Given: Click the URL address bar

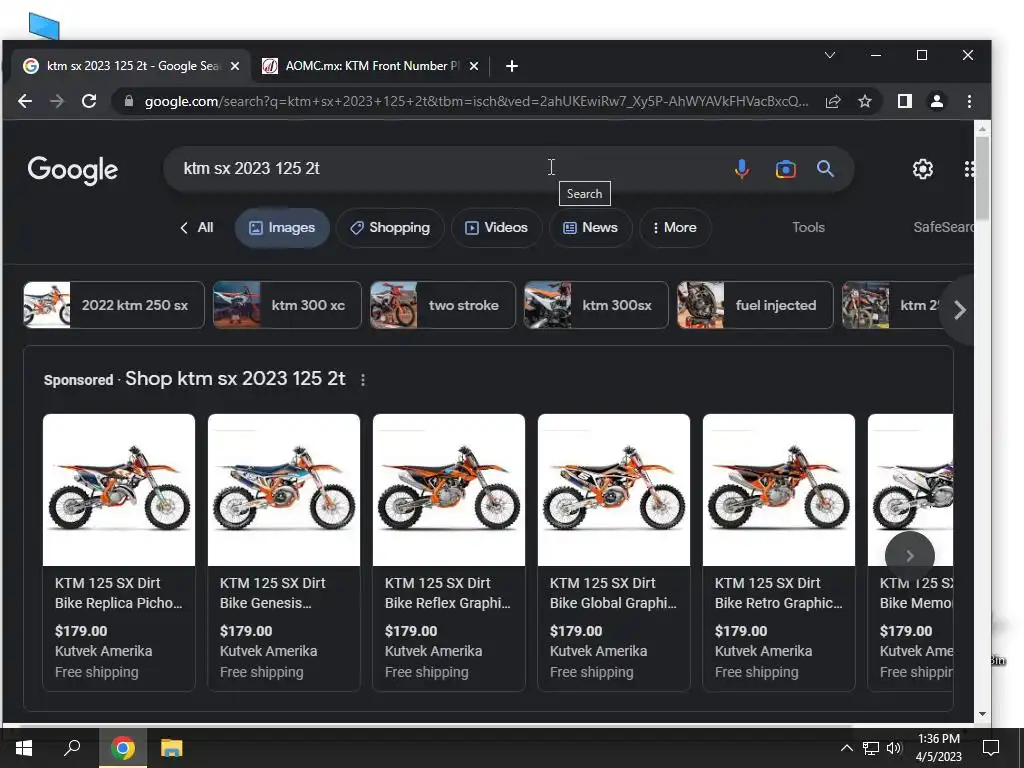Looking at the screenshot, I should (x=477, y=101).
